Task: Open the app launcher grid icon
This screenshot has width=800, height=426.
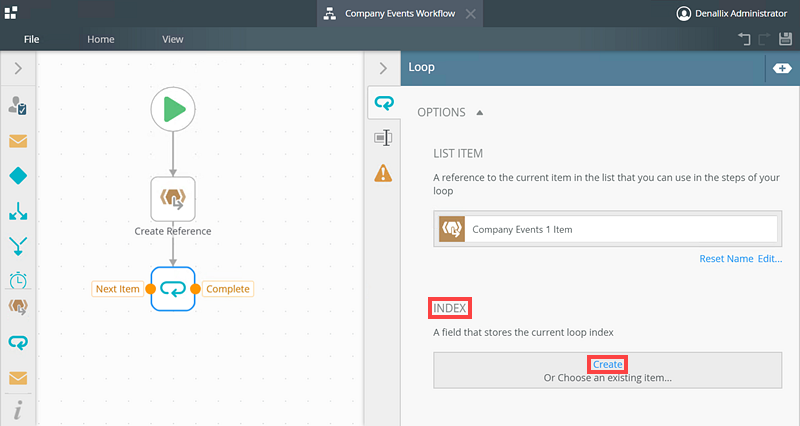Action: pos(11,13)
